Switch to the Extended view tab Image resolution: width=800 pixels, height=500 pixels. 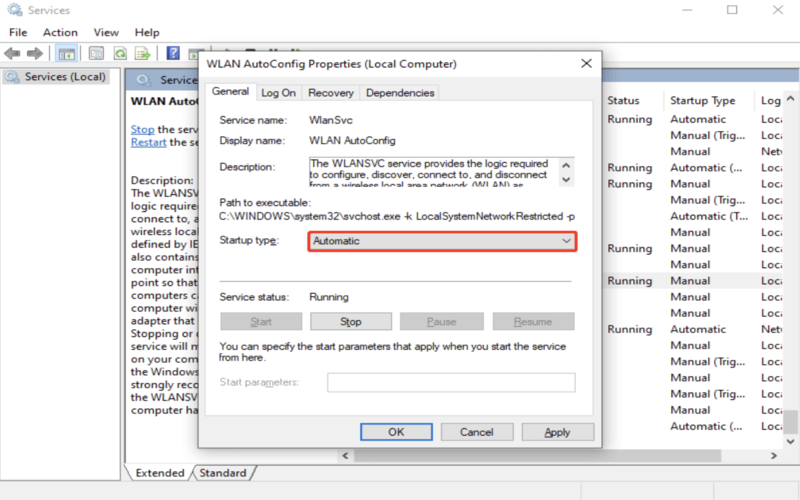[160, 473]
